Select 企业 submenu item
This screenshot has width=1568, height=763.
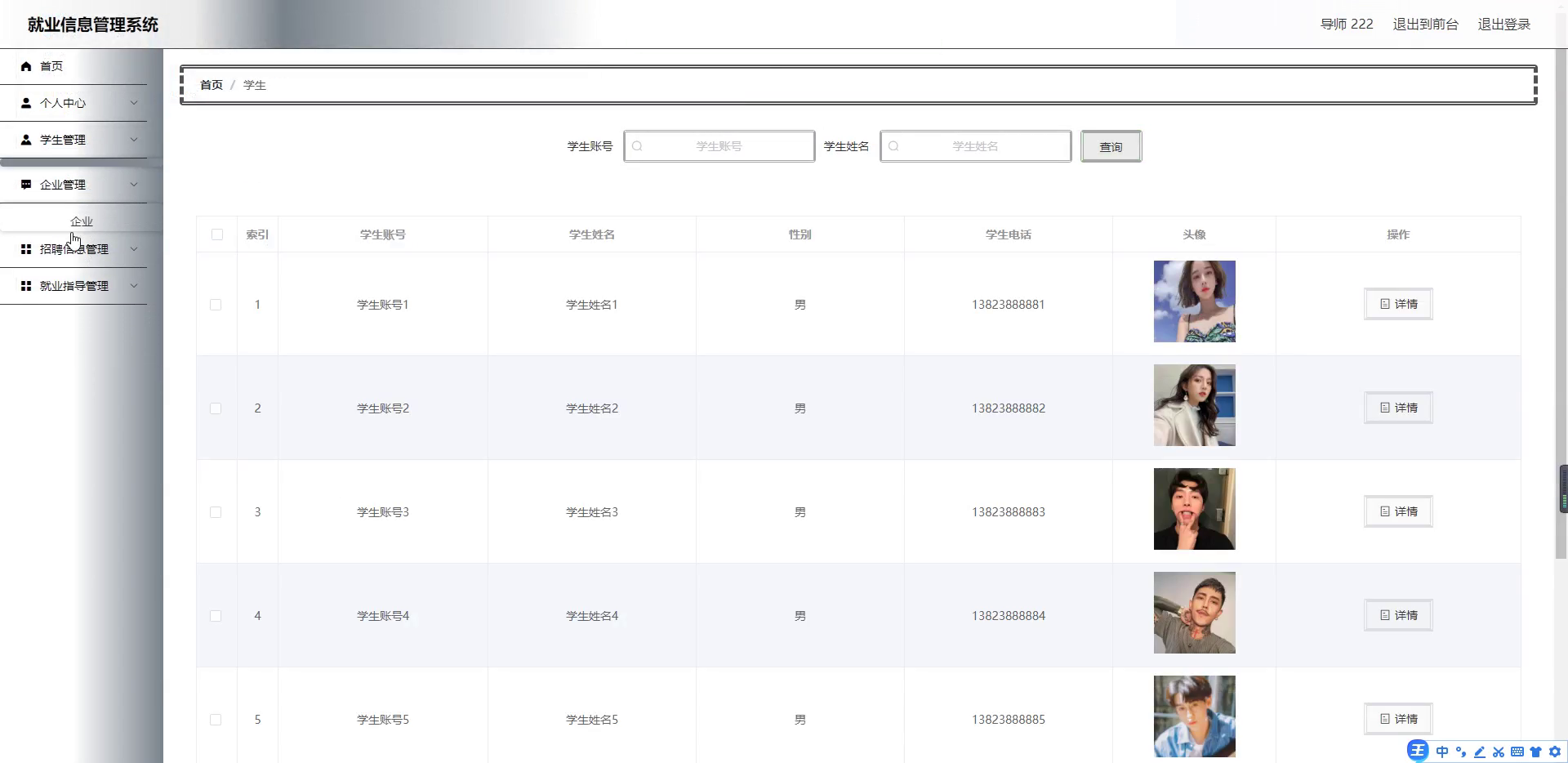[x=82, y=221]
